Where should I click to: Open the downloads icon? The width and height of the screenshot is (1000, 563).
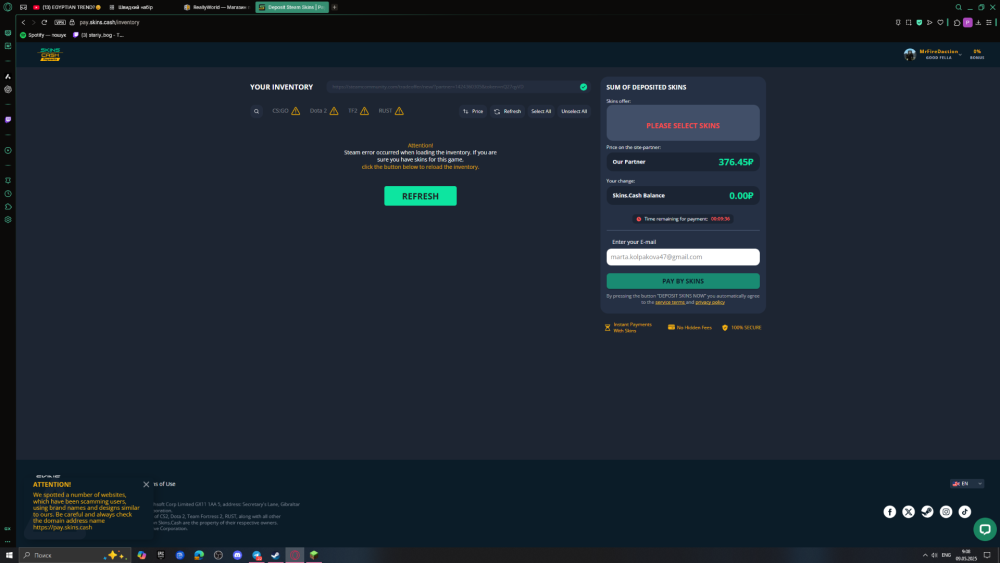[978, 22]
